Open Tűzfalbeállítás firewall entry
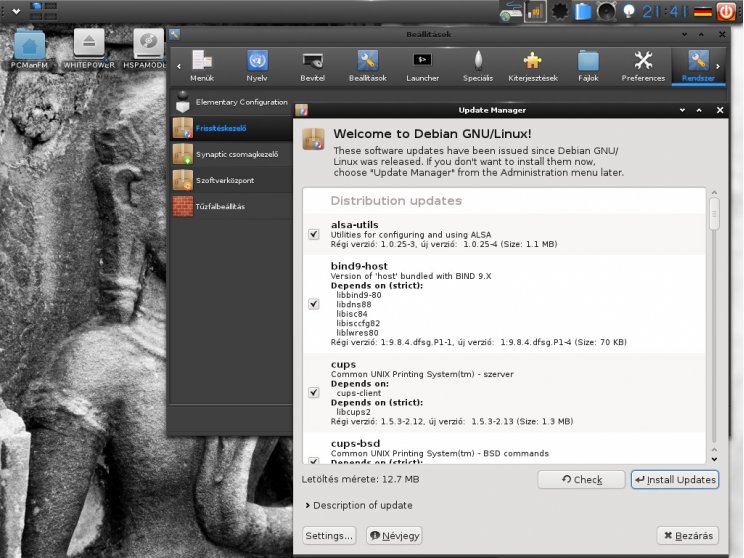 [231, 206]
